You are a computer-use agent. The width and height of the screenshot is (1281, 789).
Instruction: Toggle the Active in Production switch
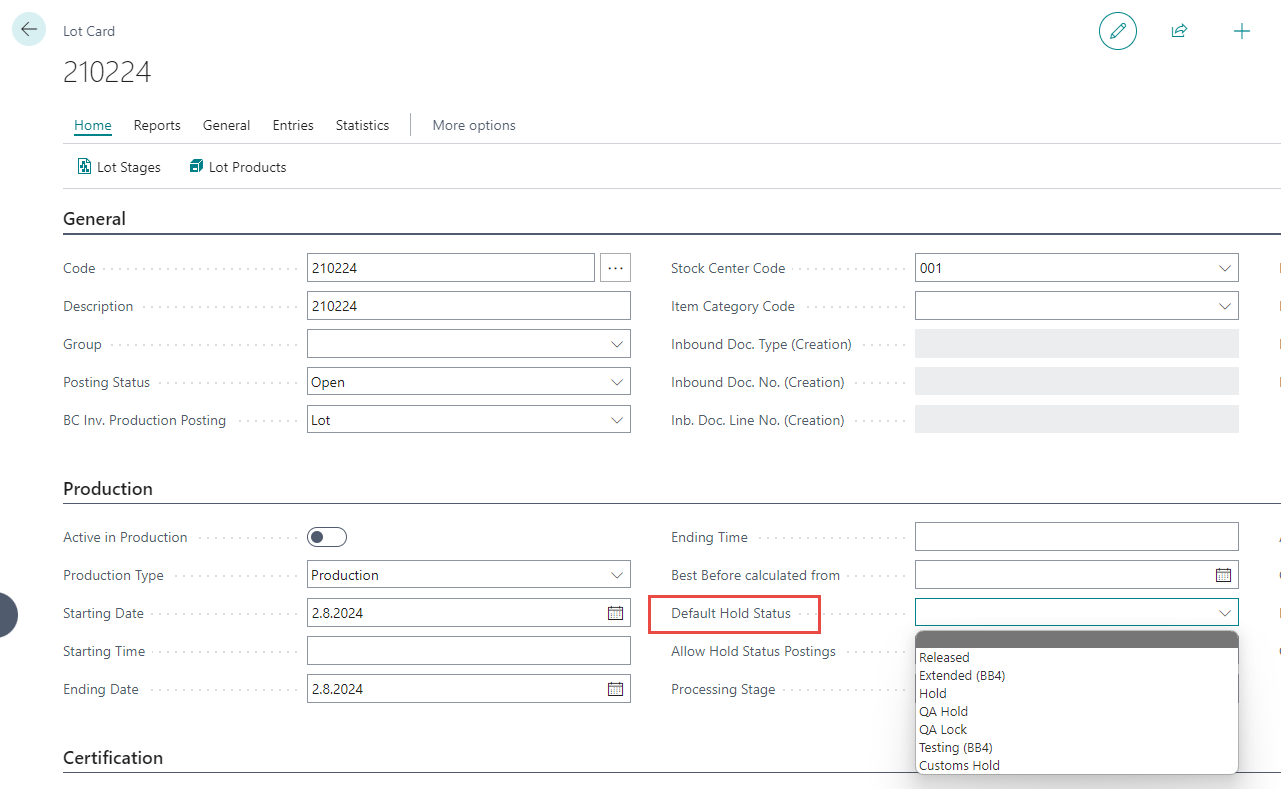click(x=327, y=537)
